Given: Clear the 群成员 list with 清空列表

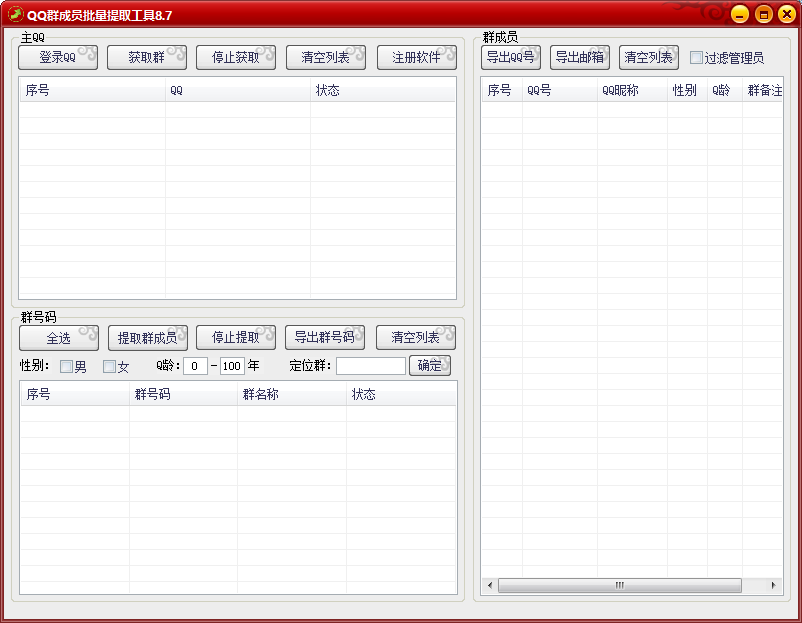Looking at the screenshot, I should pyautogui.click(x=649, y=57).
